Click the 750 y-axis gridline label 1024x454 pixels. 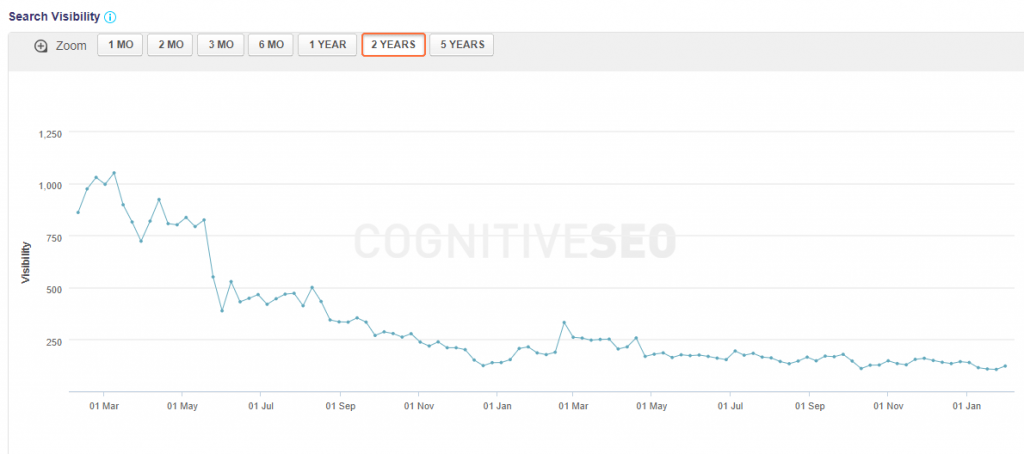[54, 237]
